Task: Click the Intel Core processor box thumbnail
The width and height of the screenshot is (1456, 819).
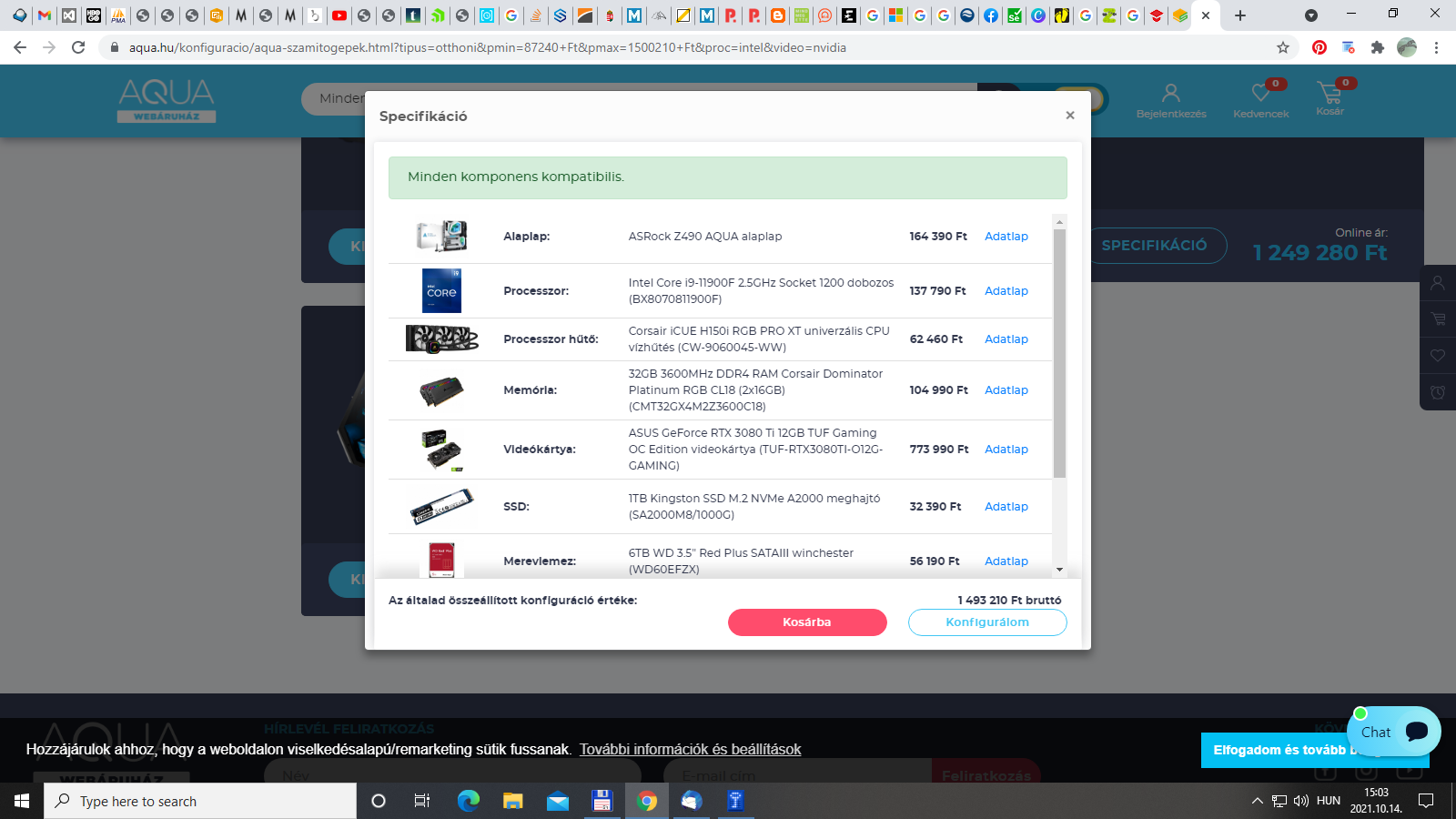Action: pyautogui.click(x=442, y=291)
